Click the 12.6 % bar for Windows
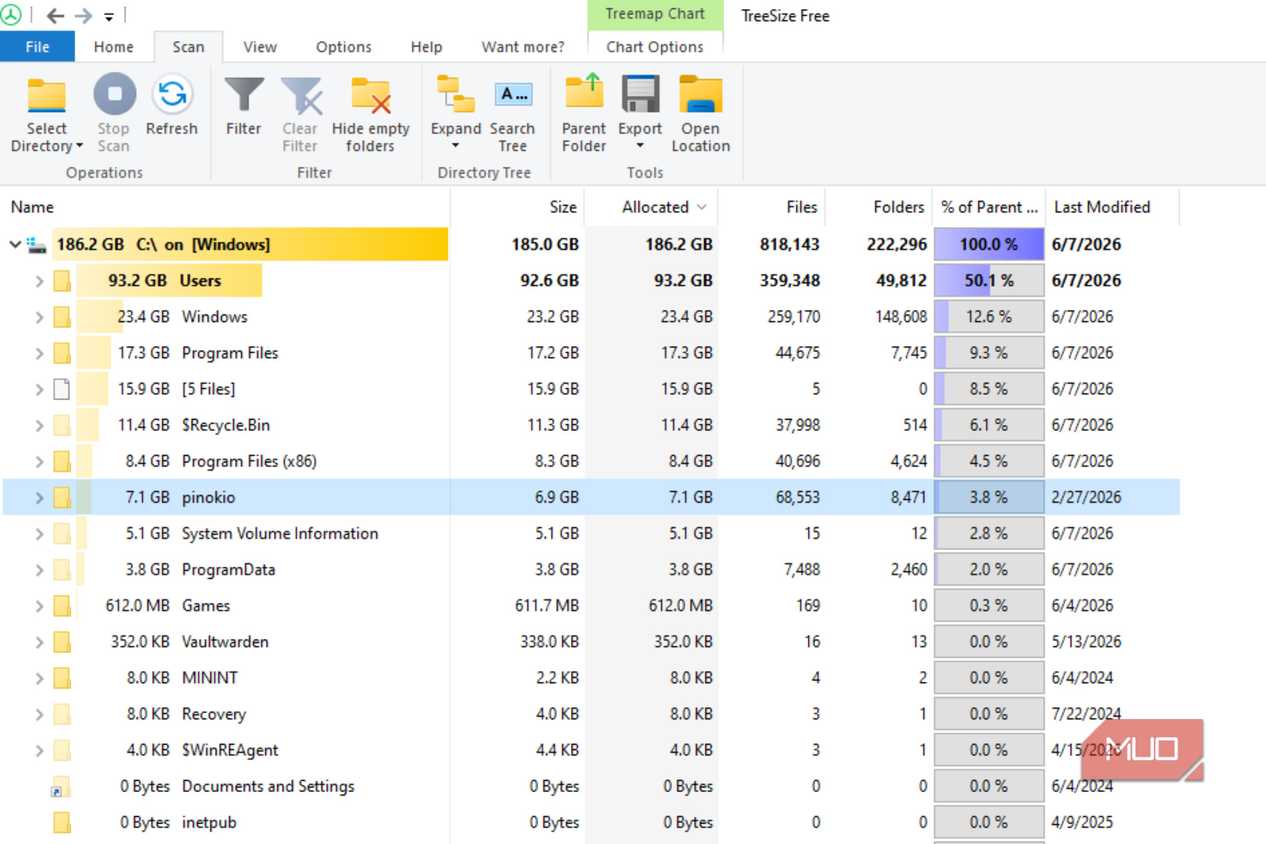 989,317
